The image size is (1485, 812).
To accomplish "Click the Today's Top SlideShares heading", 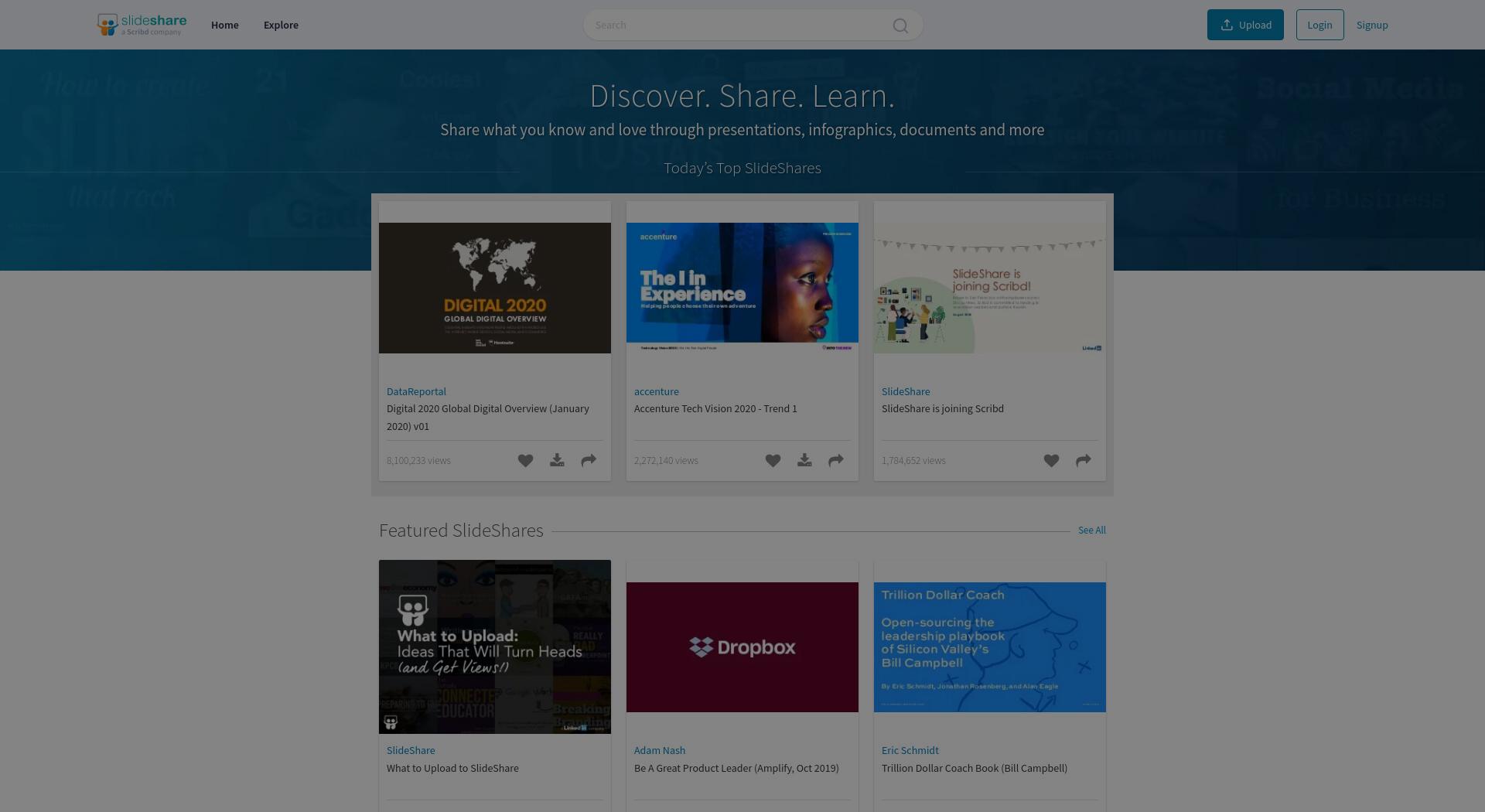I will [742, 168].
